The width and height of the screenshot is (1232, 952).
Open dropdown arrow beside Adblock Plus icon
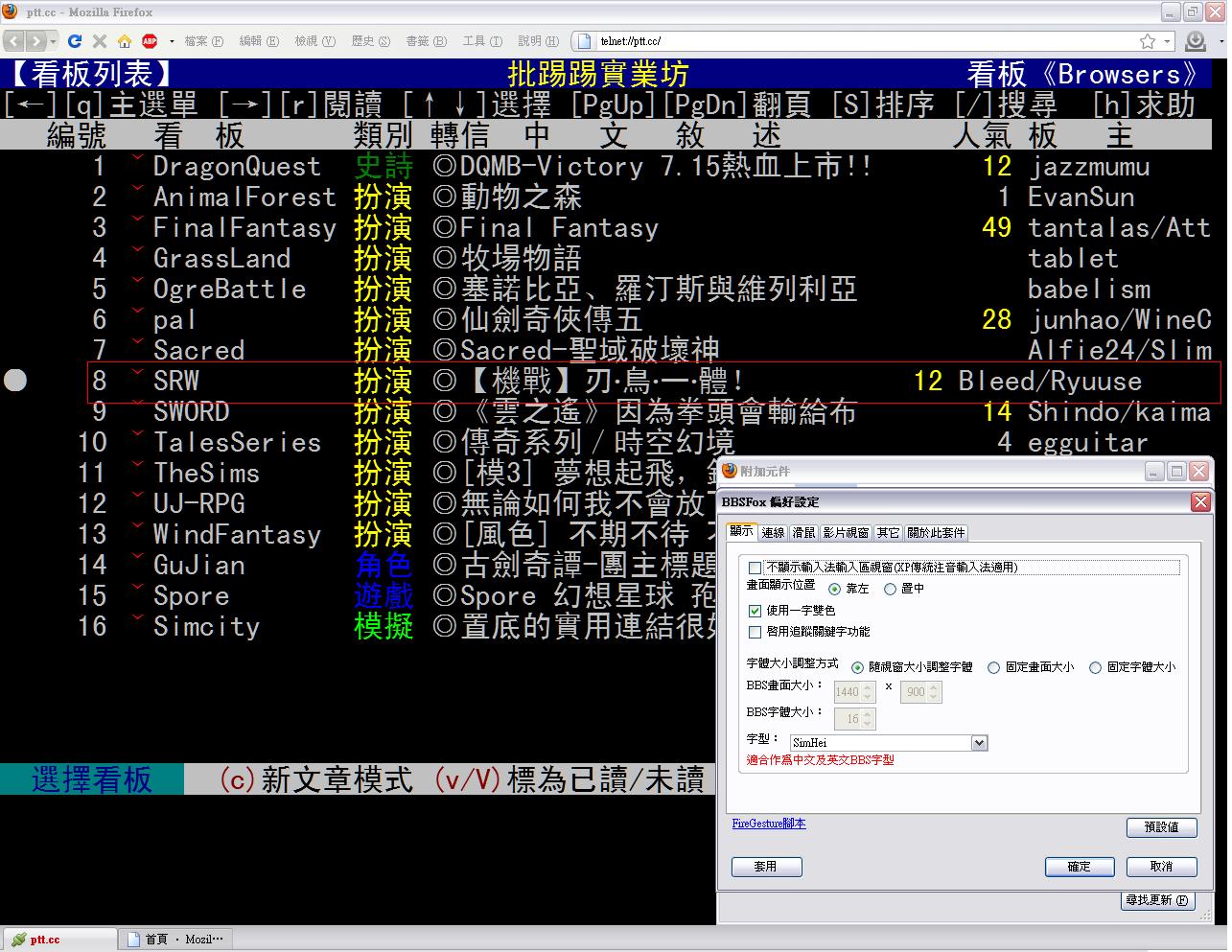[x=172, y=41]
